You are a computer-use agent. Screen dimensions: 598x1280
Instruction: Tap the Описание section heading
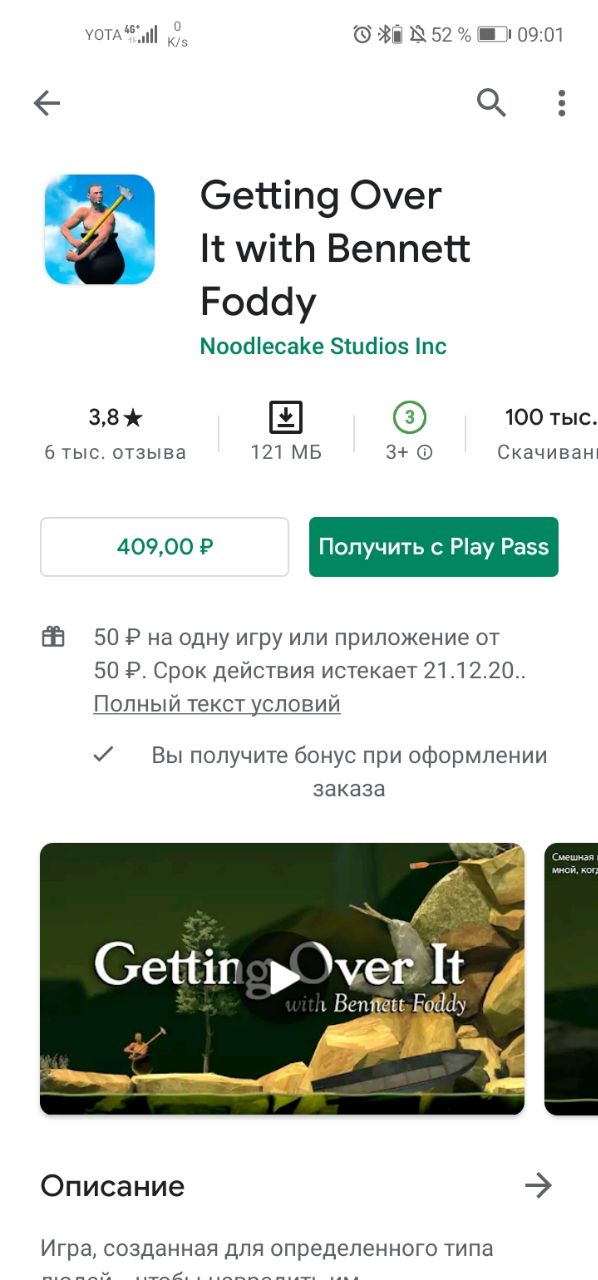pyautogui.click(x=112, y=1186)
